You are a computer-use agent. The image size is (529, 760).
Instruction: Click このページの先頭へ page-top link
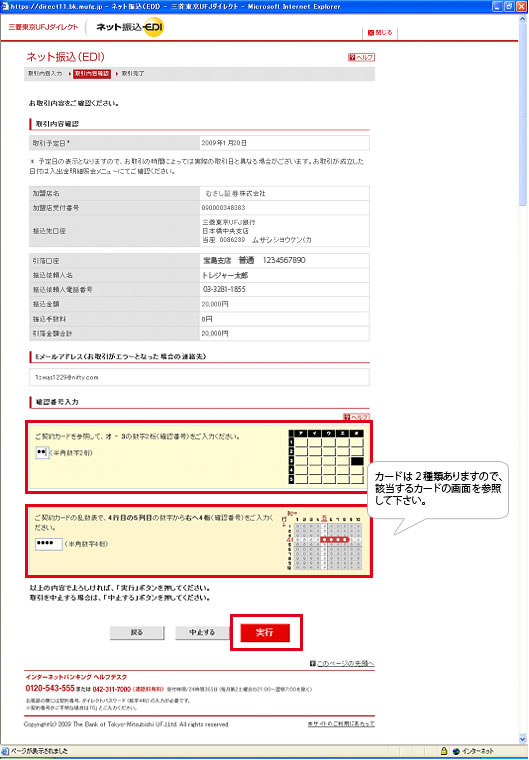click(342, 663)
